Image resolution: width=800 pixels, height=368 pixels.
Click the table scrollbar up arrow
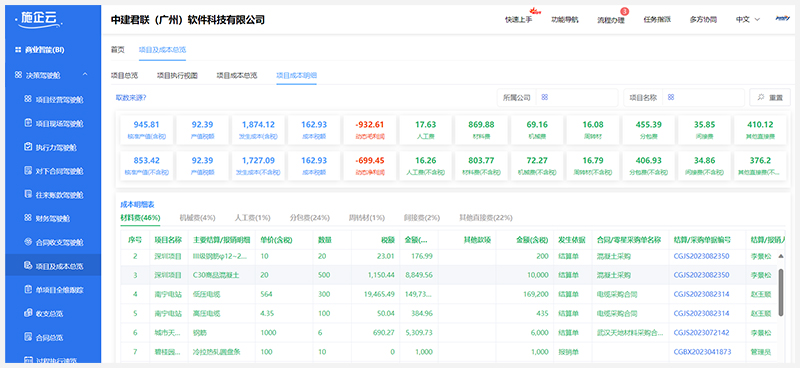click(781, 256)
